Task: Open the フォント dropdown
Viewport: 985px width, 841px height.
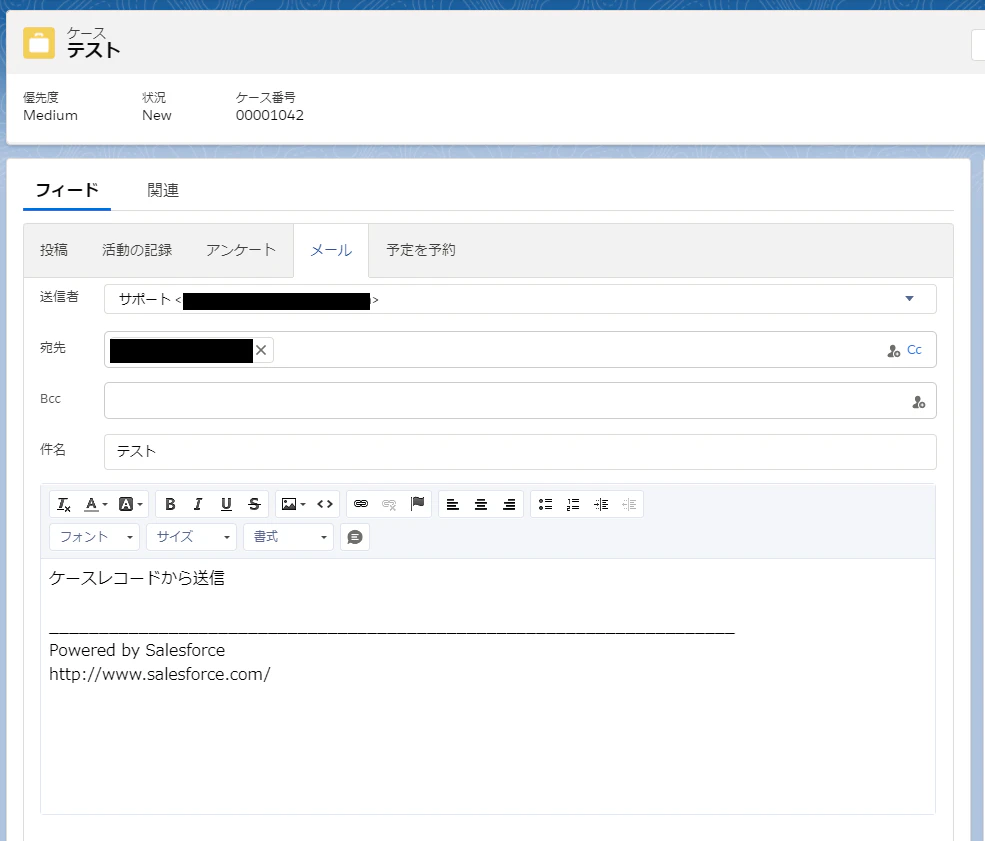Action: tap(94, 537)
